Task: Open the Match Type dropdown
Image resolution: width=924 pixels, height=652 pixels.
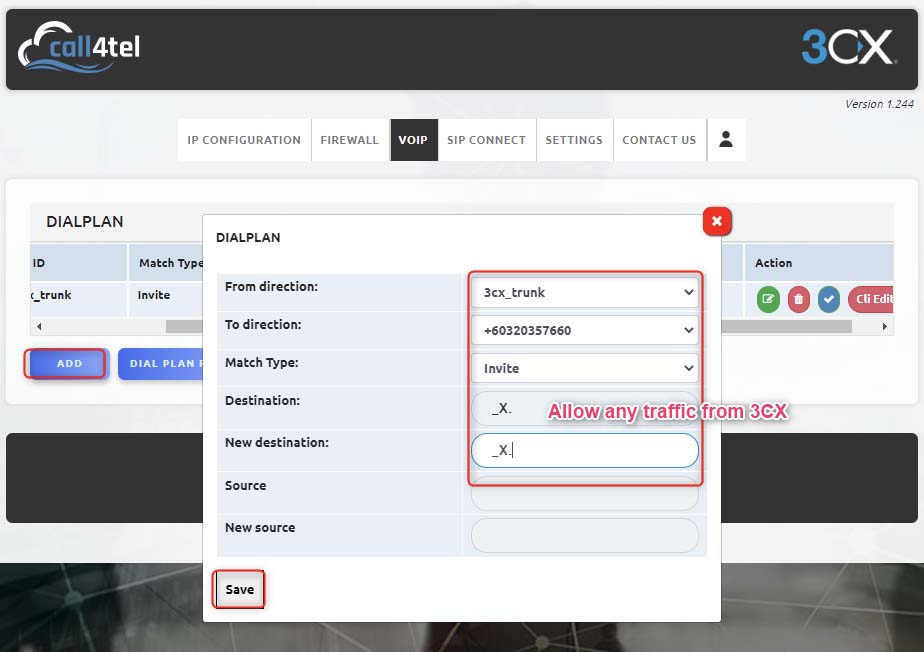Action: 585,368
